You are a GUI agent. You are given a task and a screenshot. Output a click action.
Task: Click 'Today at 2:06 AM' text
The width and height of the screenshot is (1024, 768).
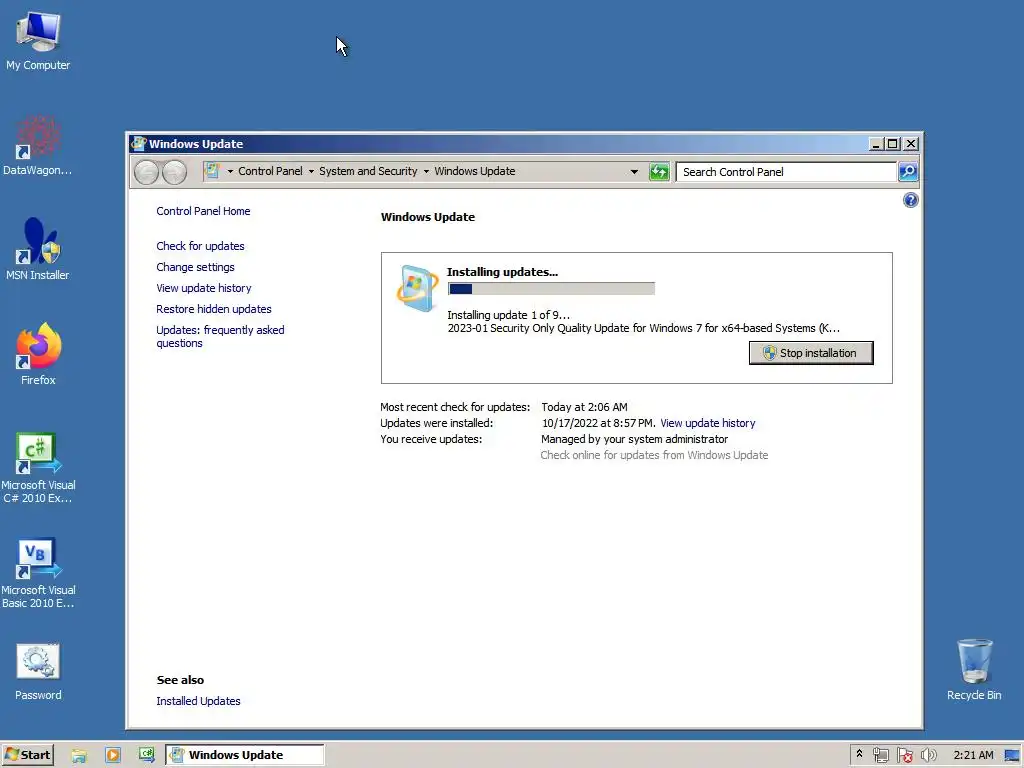coord(584,407)
